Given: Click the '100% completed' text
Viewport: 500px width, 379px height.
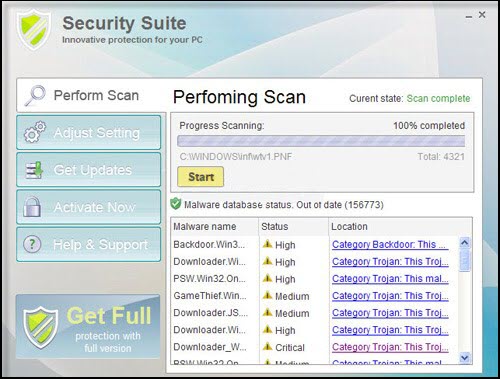Looking at the screenshot, I should tap(429, 126).
